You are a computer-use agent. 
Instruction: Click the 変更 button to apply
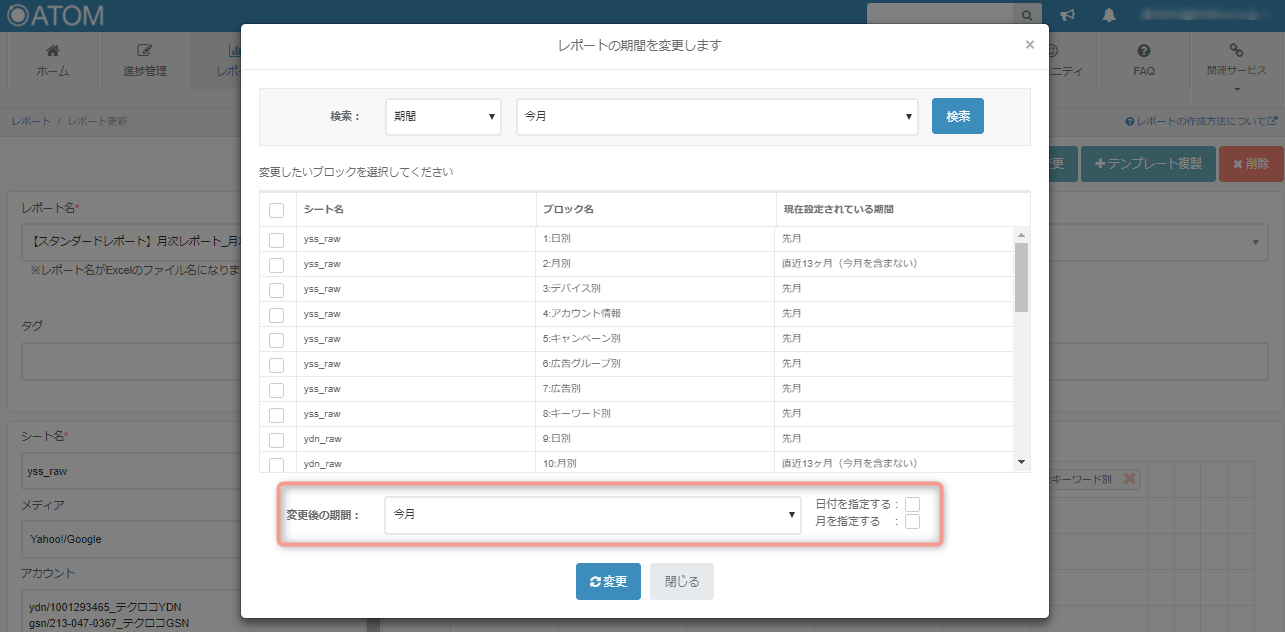click(608, 582)
